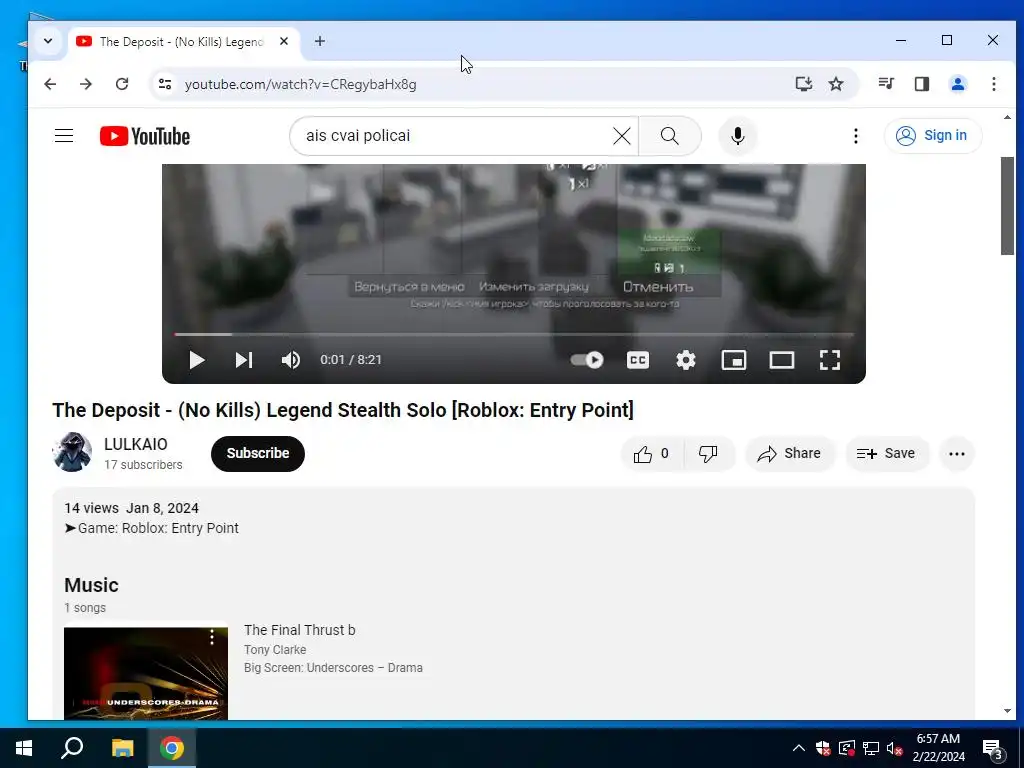Click the page vertical scrollbar thumb
1024x768 pixels.
click(x=1007, y=206)
